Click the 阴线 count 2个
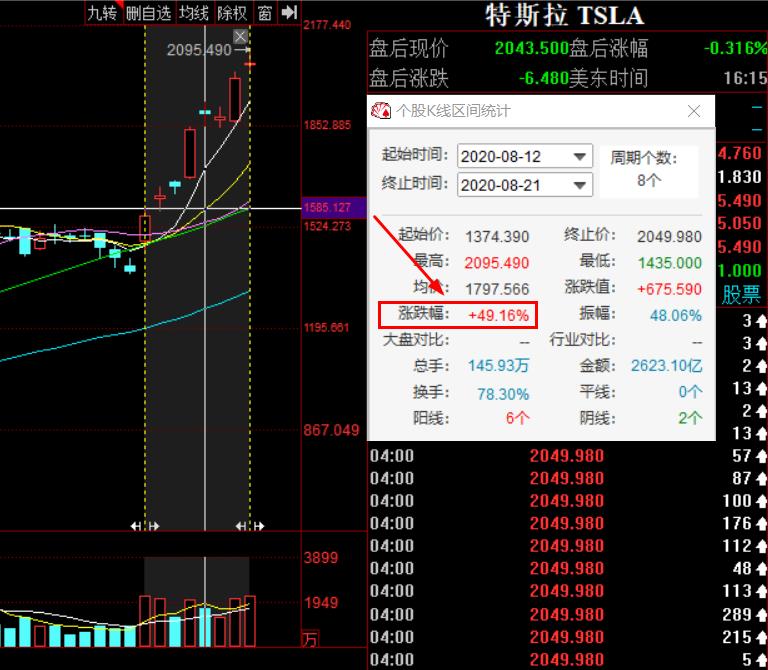Viewport: 768px width, 670px height. tap(690, 418)
